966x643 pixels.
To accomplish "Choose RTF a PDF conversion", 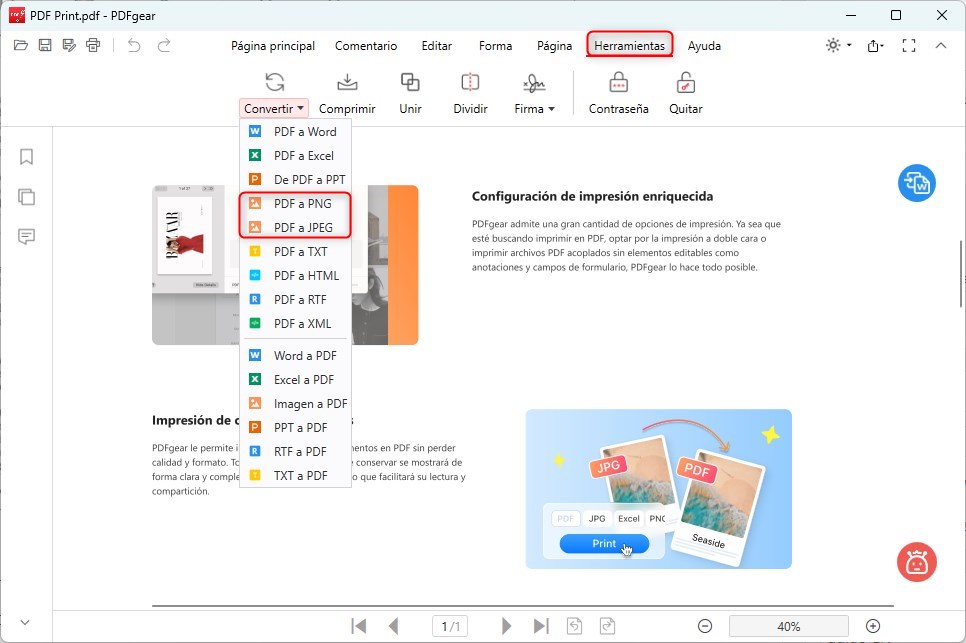I will pos(295,451).
